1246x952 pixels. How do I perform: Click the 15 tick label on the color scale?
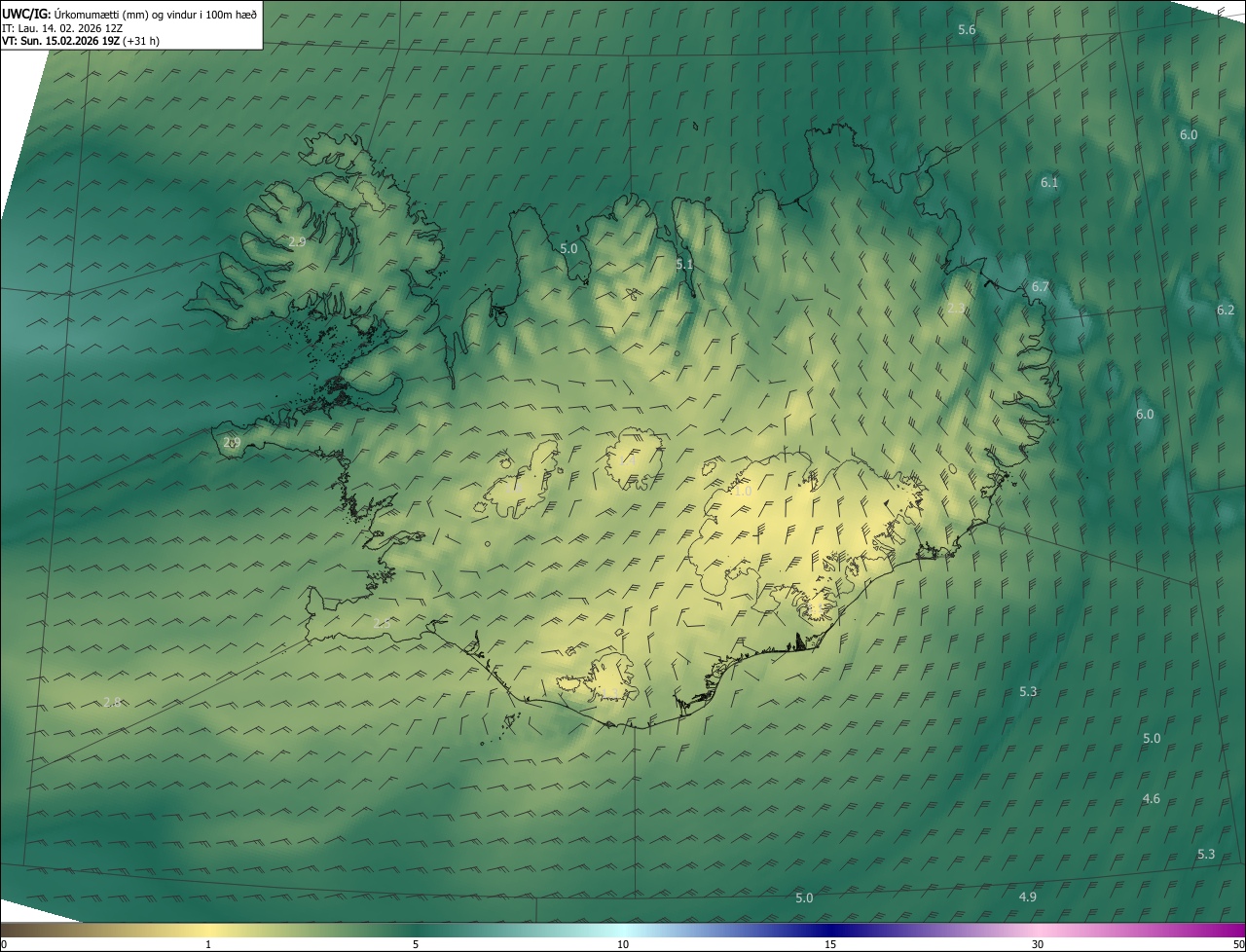point(830,944)
